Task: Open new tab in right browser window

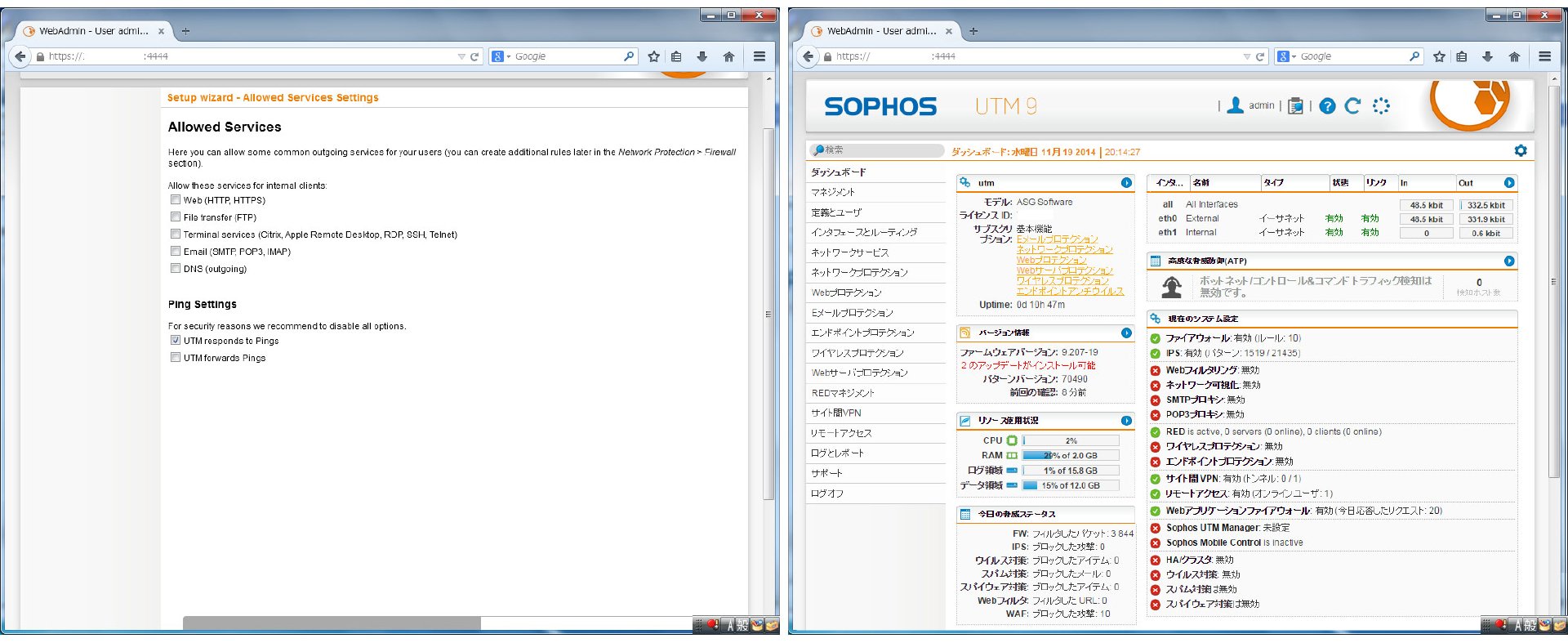Action: [973, 31]
